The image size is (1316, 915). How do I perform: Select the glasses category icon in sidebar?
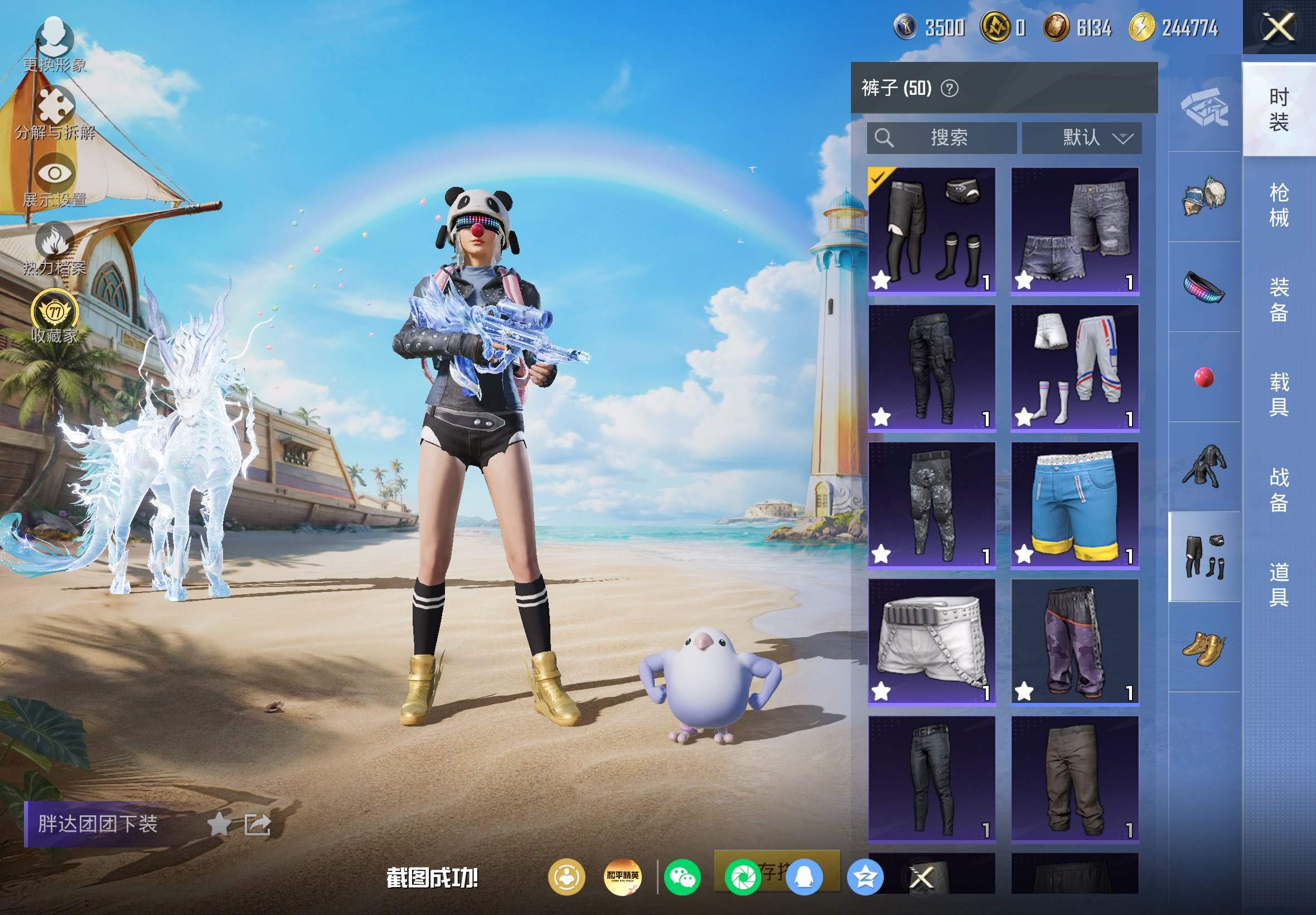[x=1204, y=286]
